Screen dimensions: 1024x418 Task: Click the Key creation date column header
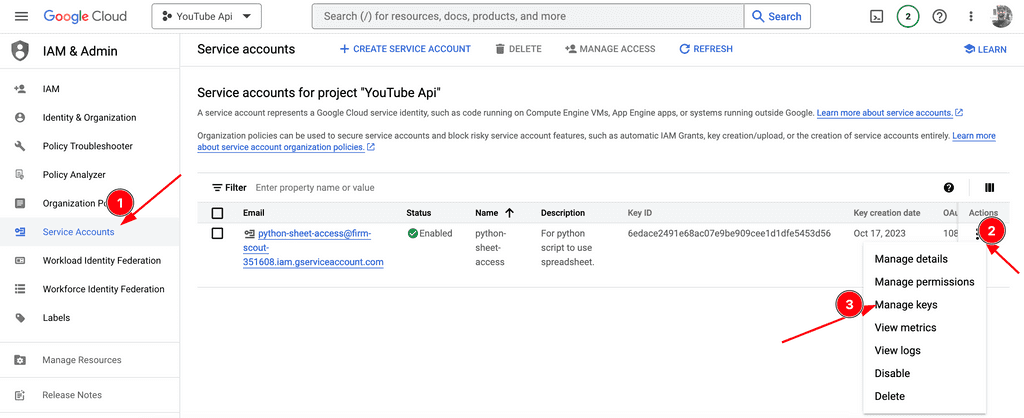pos(887,213)
